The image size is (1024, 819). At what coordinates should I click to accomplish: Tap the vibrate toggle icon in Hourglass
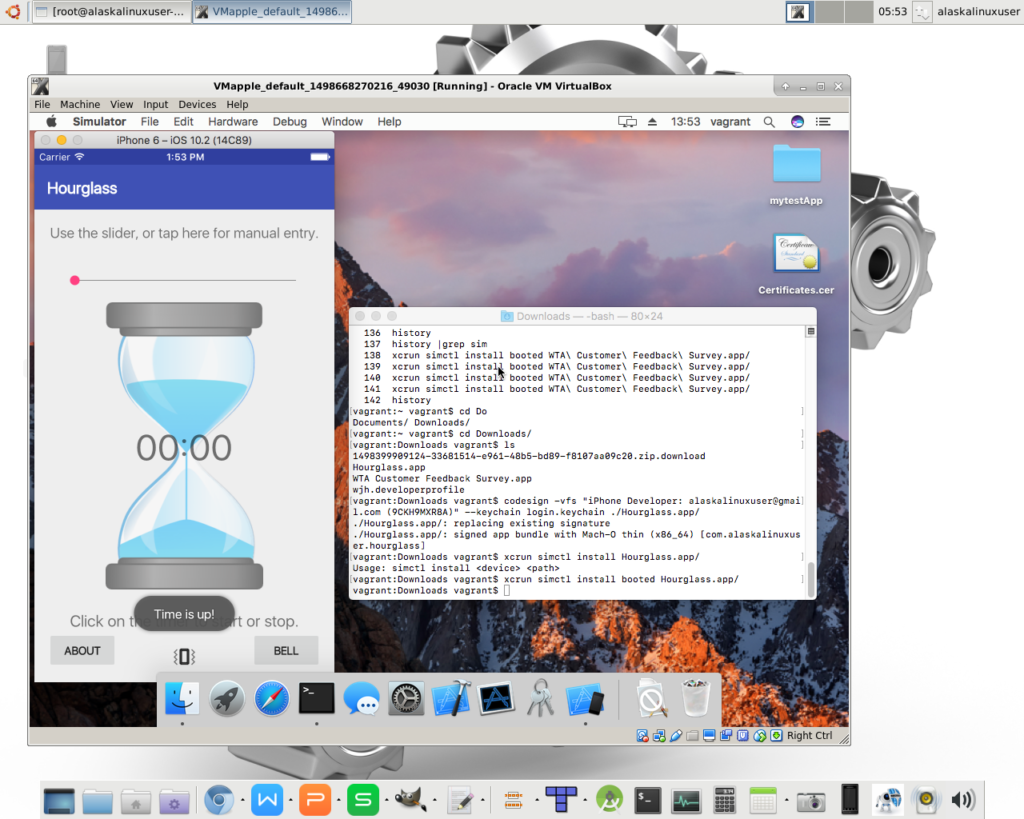point(184,656)
